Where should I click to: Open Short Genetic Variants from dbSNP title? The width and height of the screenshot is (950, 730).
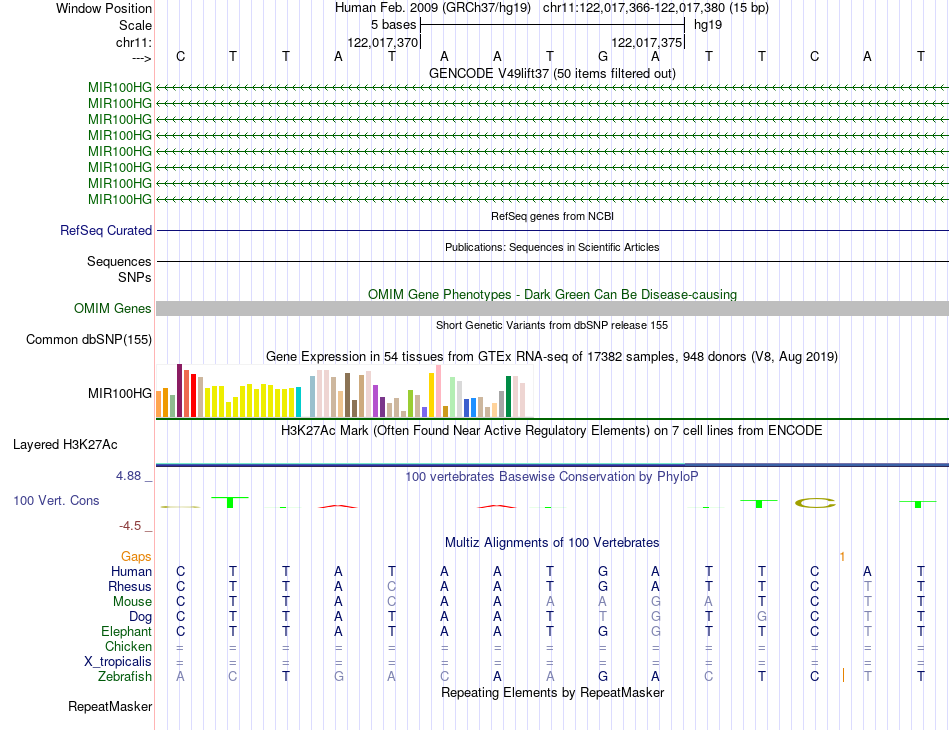click(552, 325)
